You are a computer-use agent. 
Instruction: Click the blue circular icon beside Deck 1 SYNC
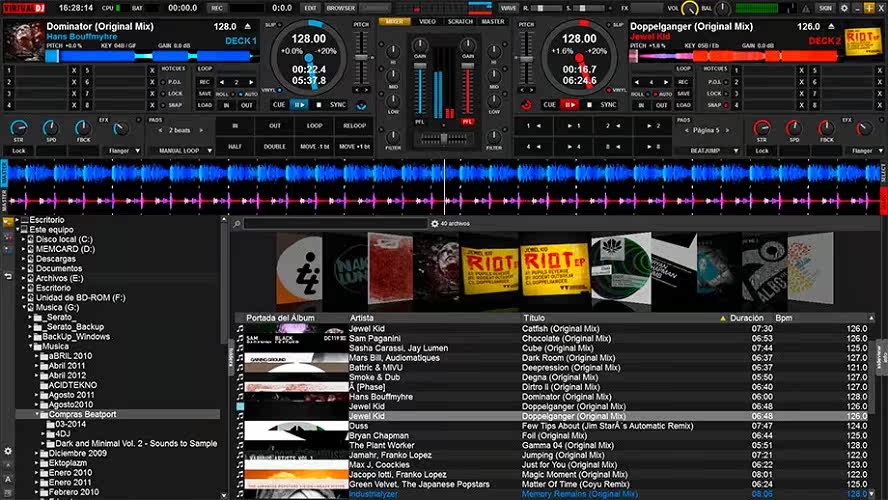[361, 105]
